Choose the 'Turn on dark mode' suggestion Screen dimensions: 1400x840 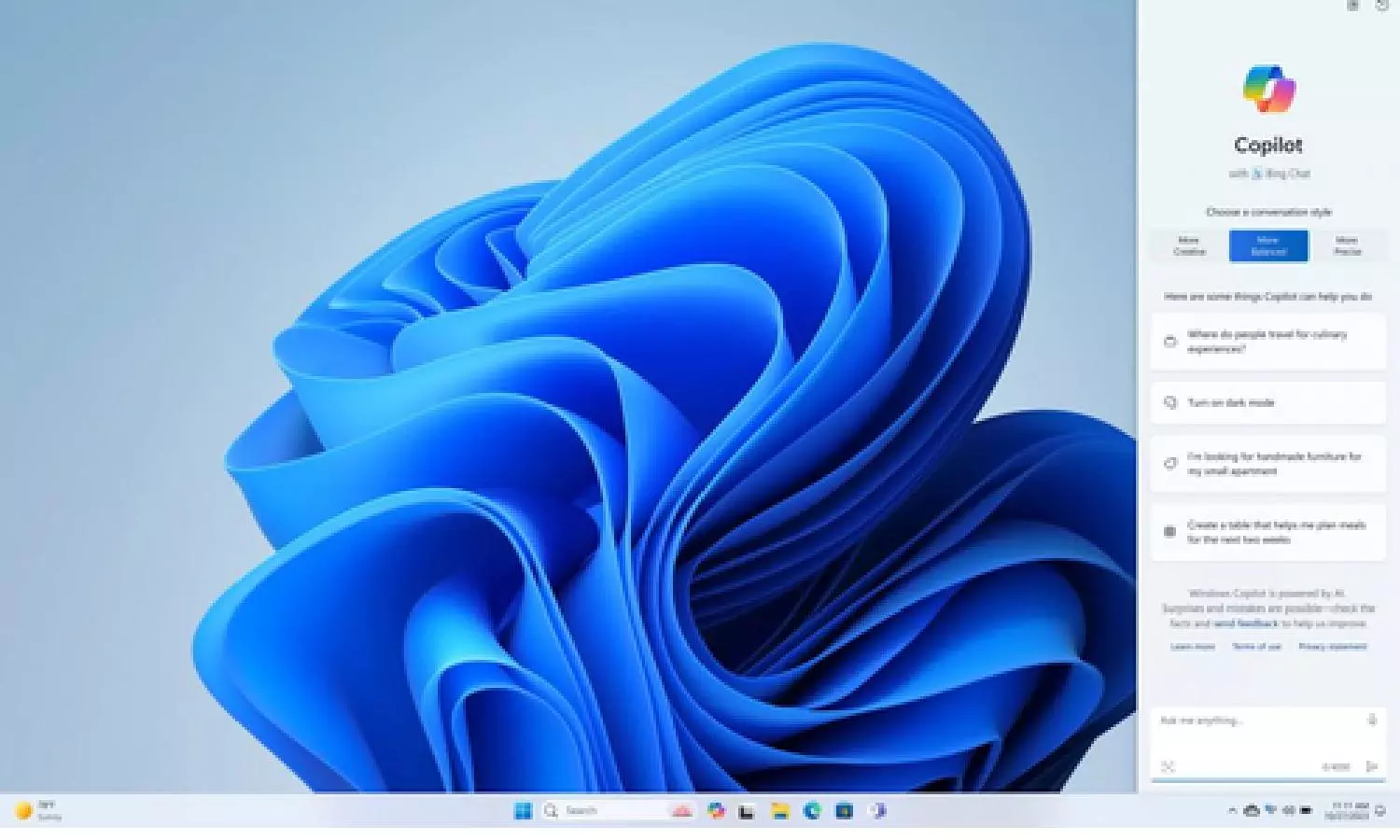point(1267,403)
